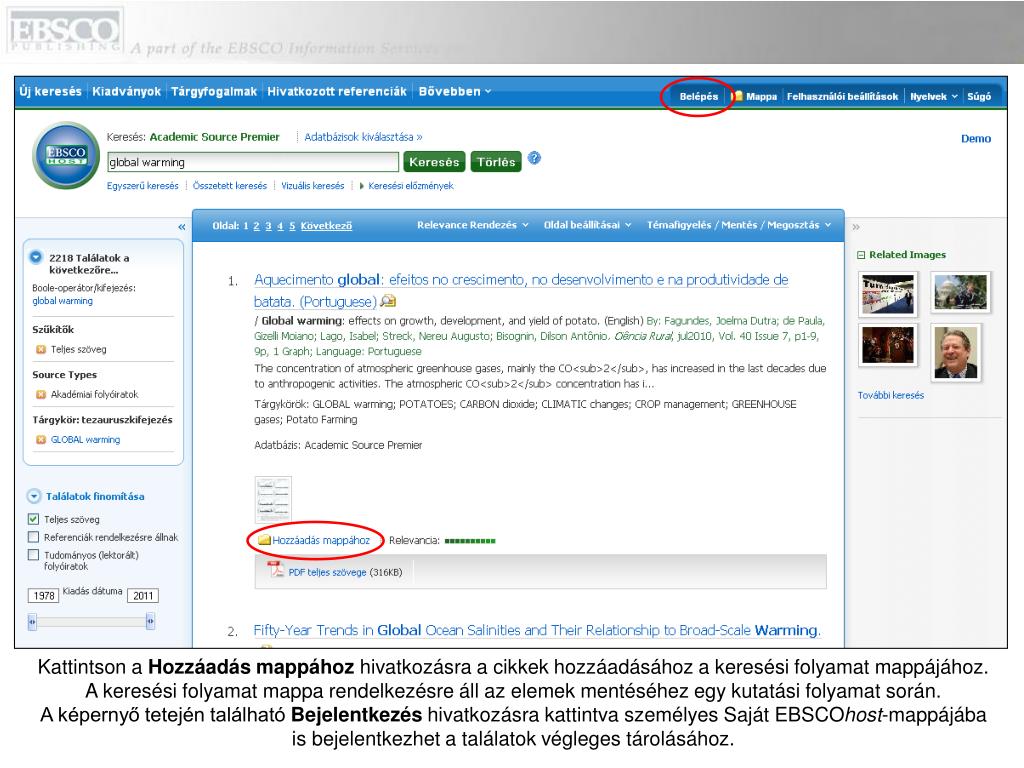
Task: Check Tudományos (lektorált) folyóiratok checkbox
Action: (33, 554)
